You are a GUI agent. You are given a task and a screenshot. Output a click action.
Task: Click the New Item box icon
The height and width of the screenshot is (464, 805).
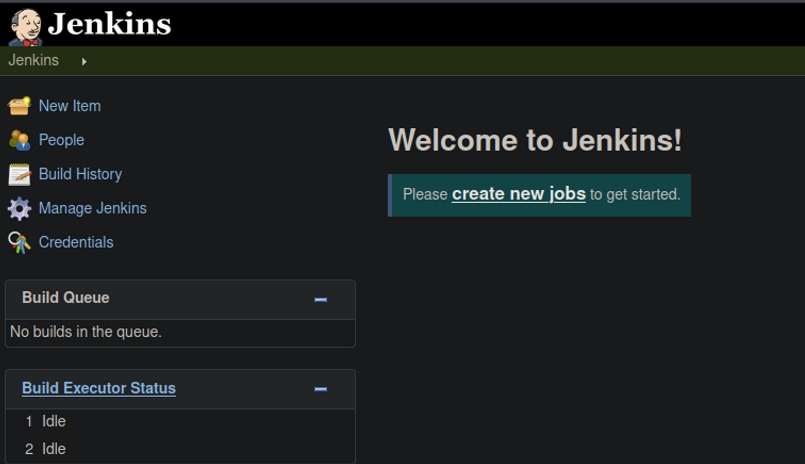click(x=19, y=106)
